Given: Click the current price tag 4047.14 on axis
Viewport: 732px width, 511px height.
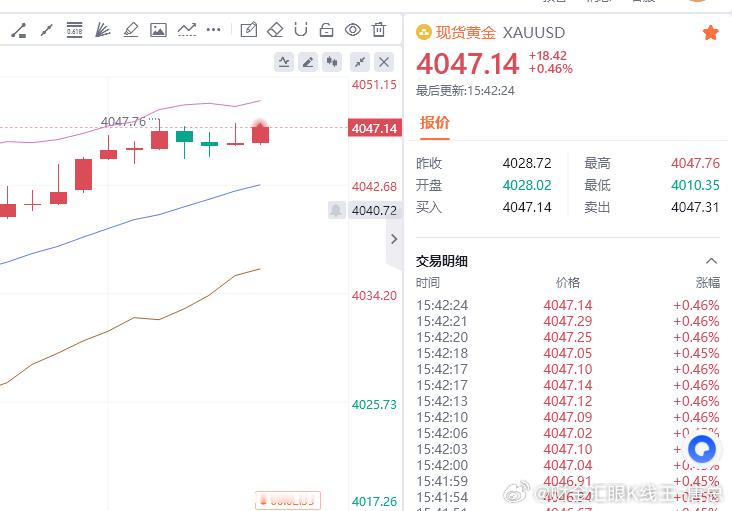Looking at the screenshot, I should pos(375,128).
